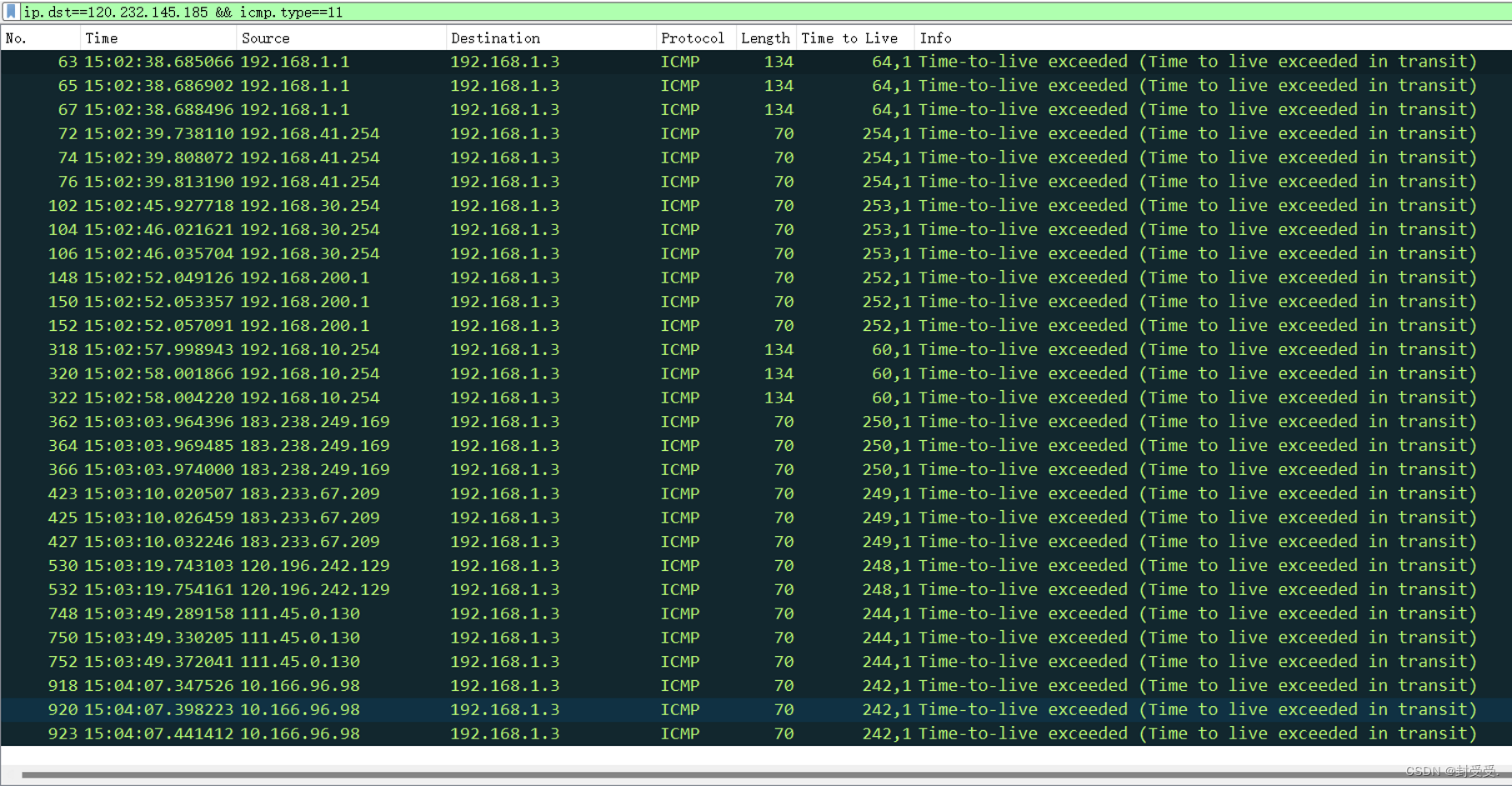Click the display filter bookmark icon
The image size is (1512, 786).
point(11,12)
